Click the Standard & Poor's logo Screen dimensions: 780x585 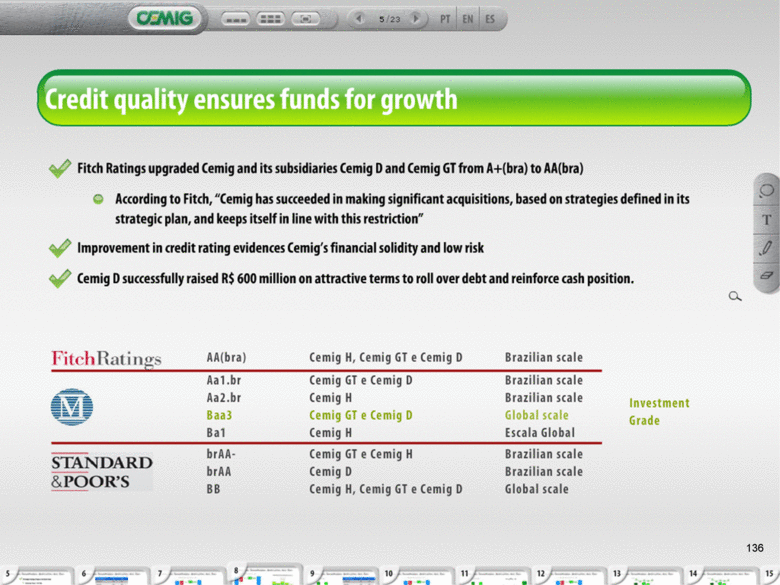pos(102,472)
